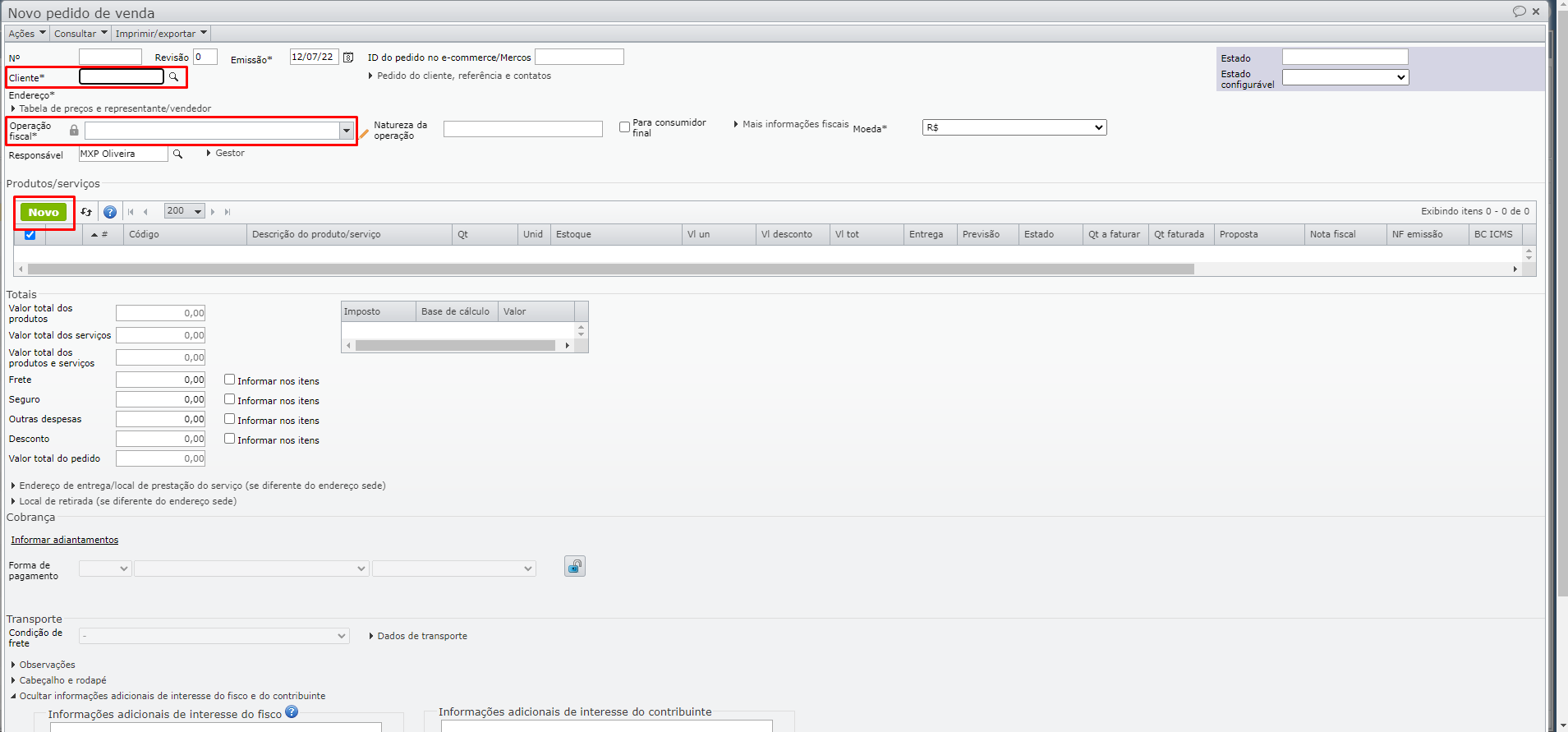Screen dimensions: 1568x732
Task: Click the Natureza da operação field
Action: point(523,129)
